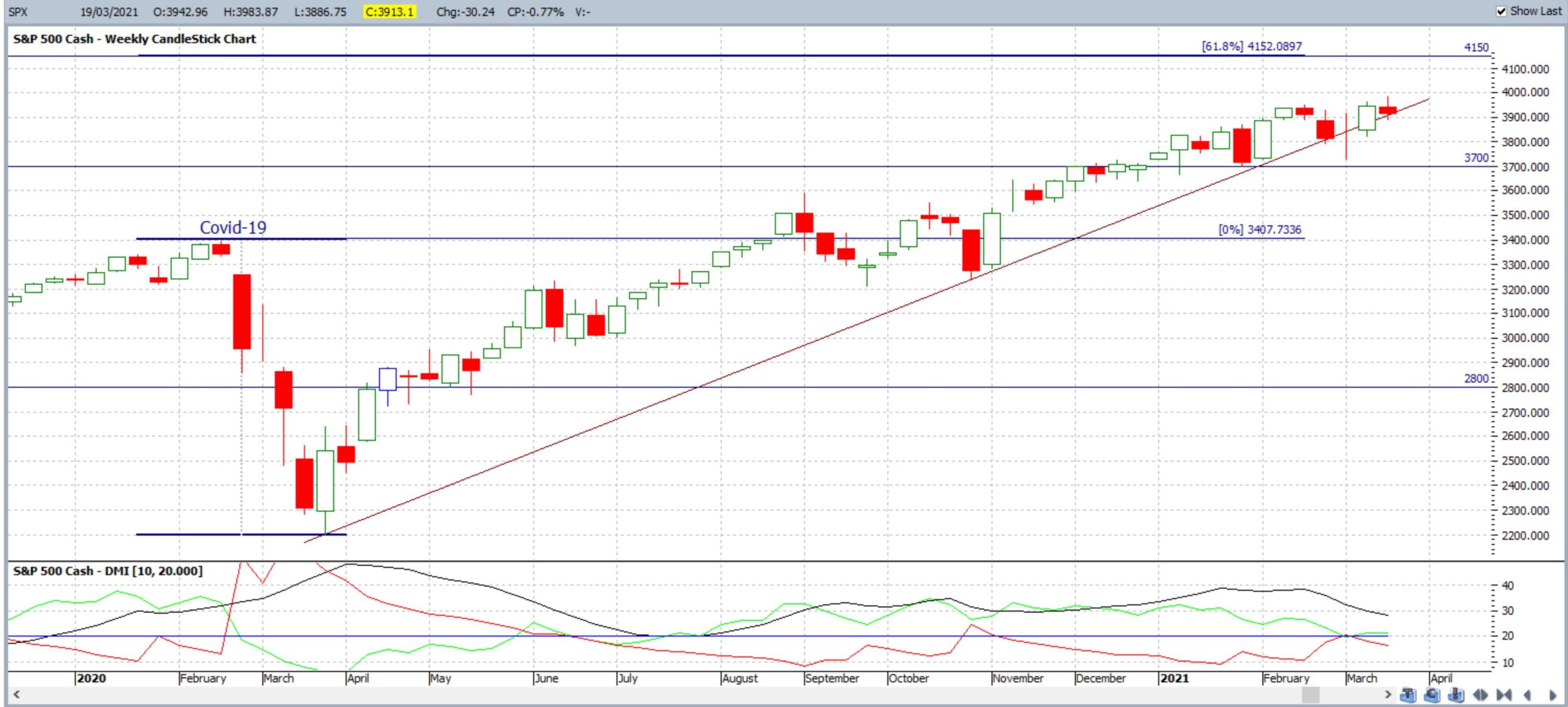Viewport: 1568px width, 707px height.
Task: Click the Covid-19 annotation label
Action: coord(233,228)
